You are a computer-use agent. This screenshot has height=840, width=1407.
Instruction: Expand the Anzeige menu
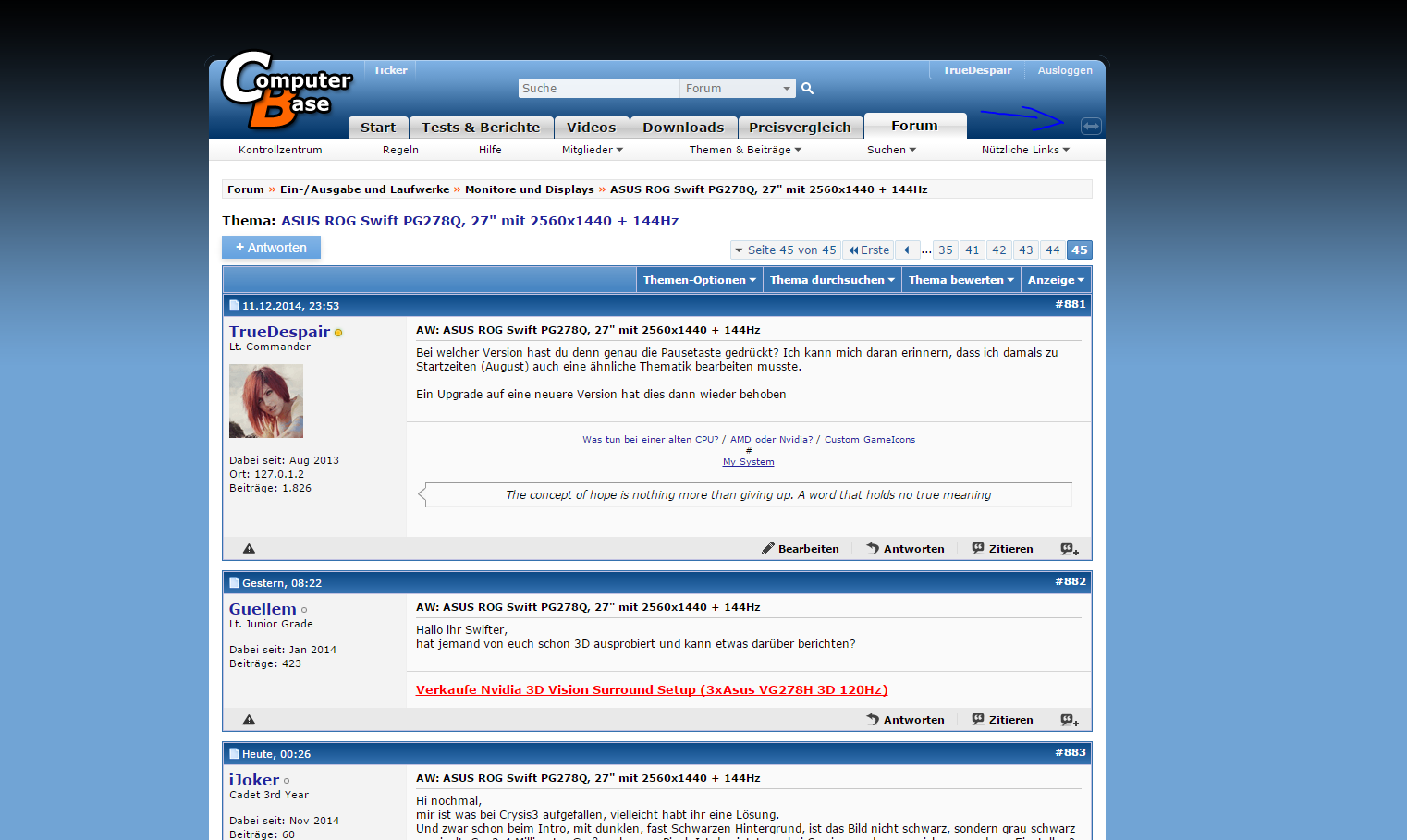(1056, 280)
